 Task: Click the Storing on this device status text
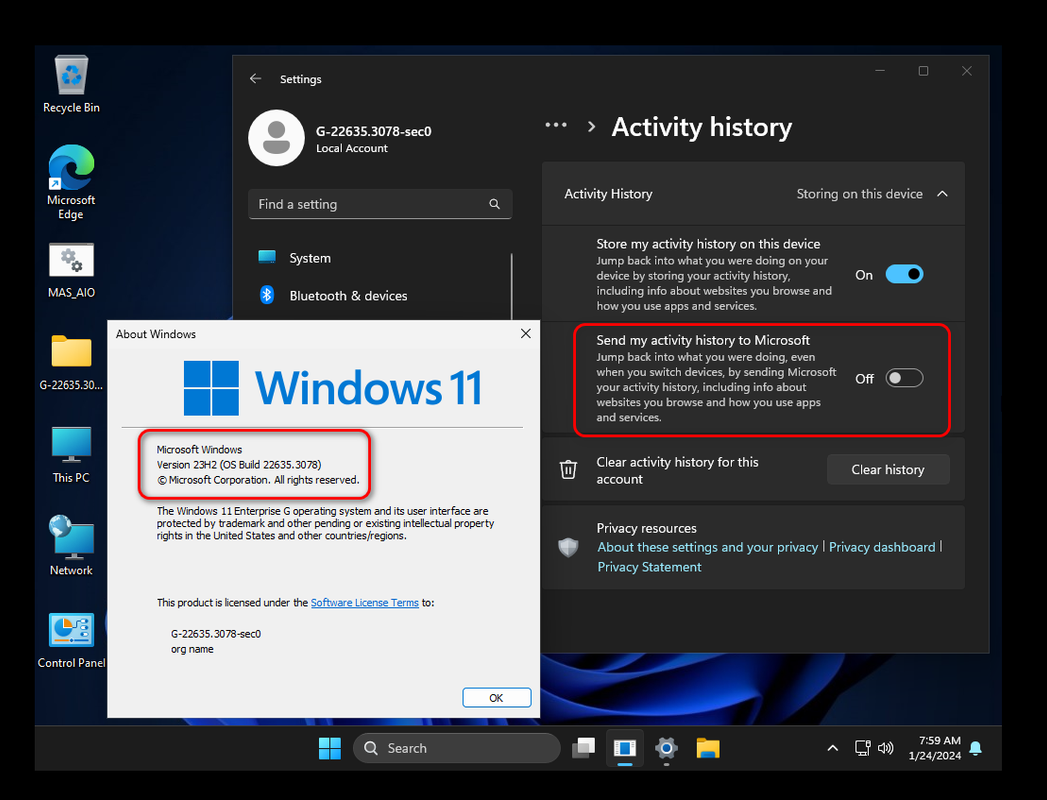[x=859, y=194]
